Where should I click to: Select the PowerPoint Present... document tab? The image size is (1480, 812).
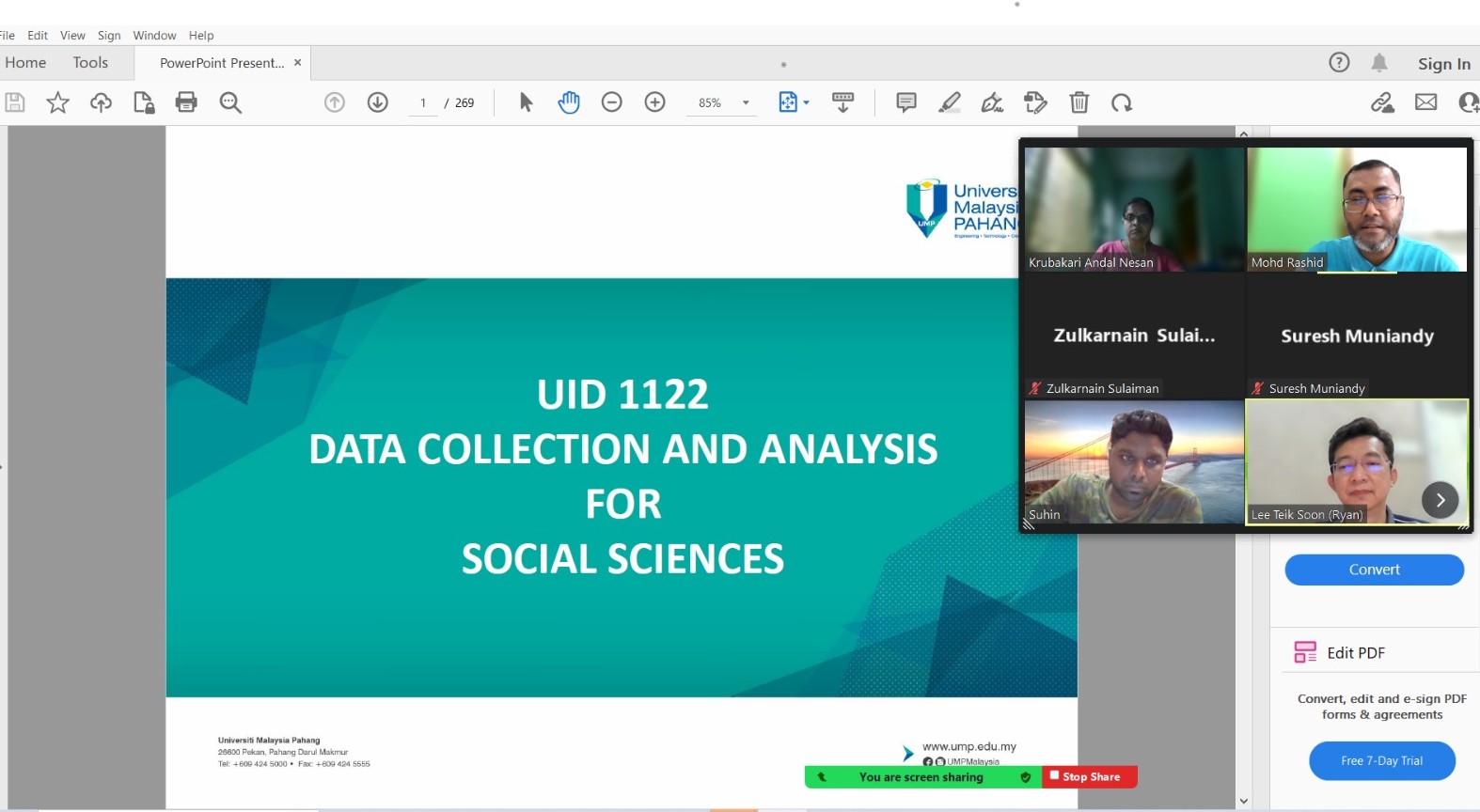tap(222, 63)
